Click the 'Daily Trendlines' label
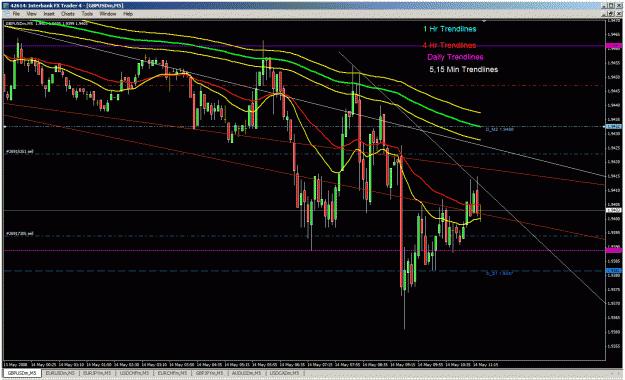625x380 pixels. coord(455,57)
